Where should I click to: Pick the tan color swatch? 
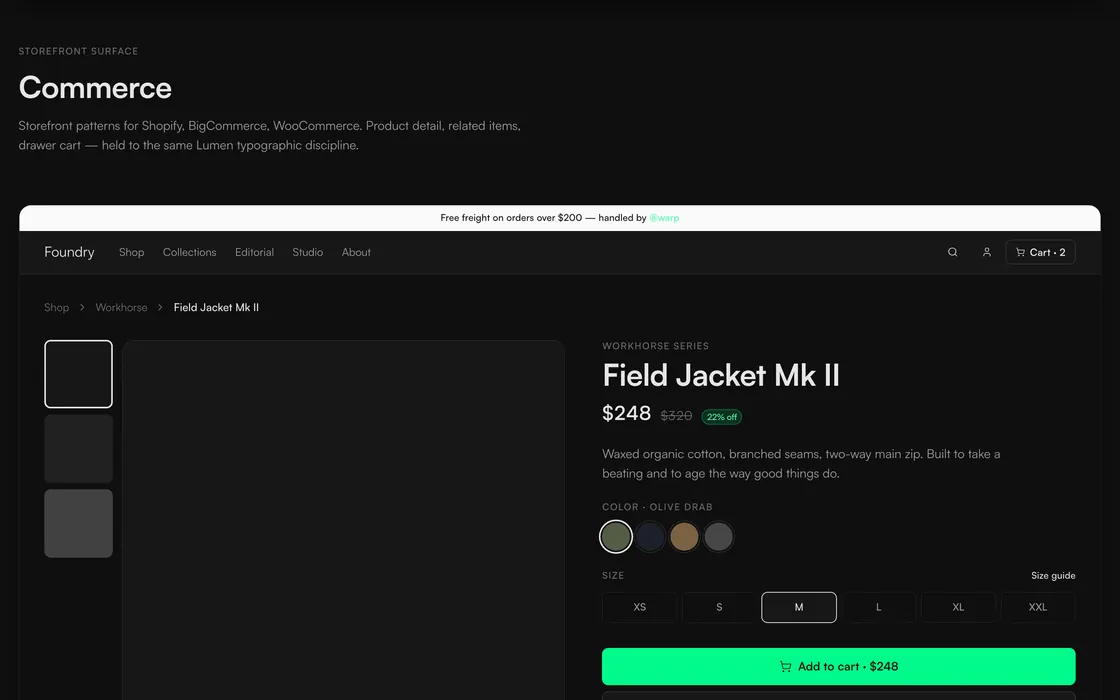(684, 536)
